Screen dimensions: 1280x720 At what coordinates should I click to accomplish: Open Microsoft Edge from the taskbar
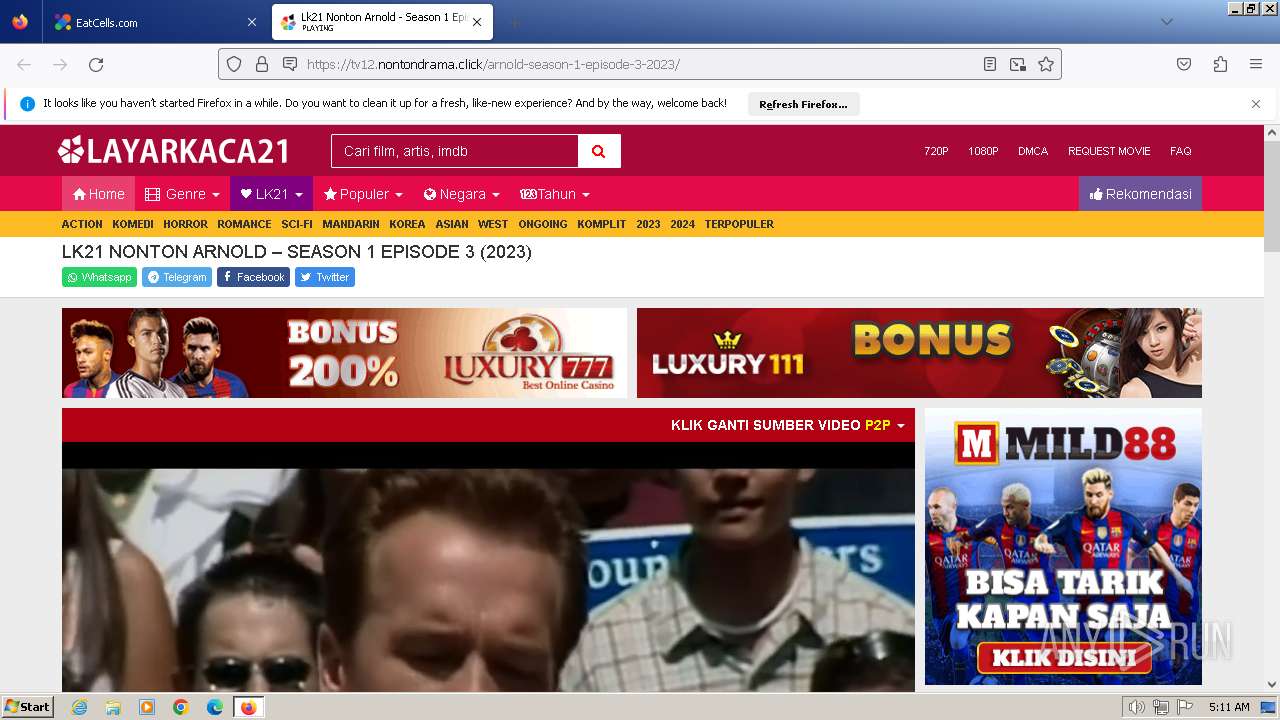click(x=215, y=707)
